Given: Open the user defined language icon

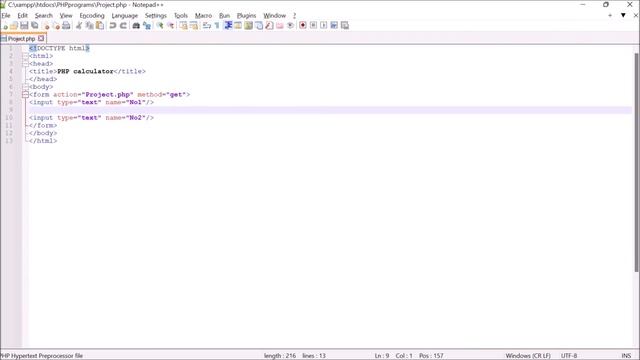Looking at the screenshot, I should (x=238, y=26).
